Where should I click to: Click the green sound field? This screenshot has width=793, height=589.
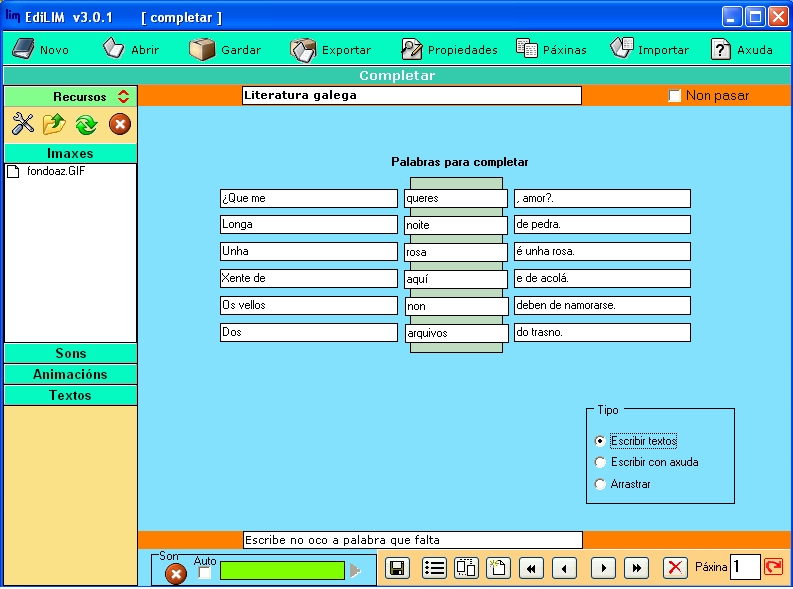click(x=282, y=571)
